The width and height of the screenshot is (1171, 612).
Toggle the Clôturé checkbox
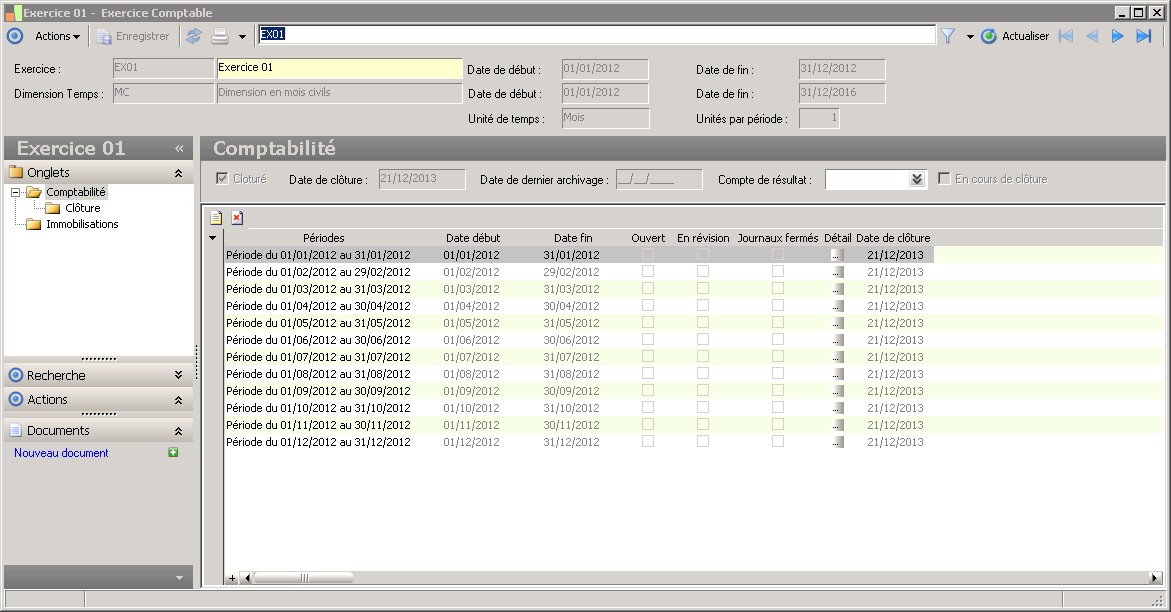pyautogui.click(x=223, y=179)
